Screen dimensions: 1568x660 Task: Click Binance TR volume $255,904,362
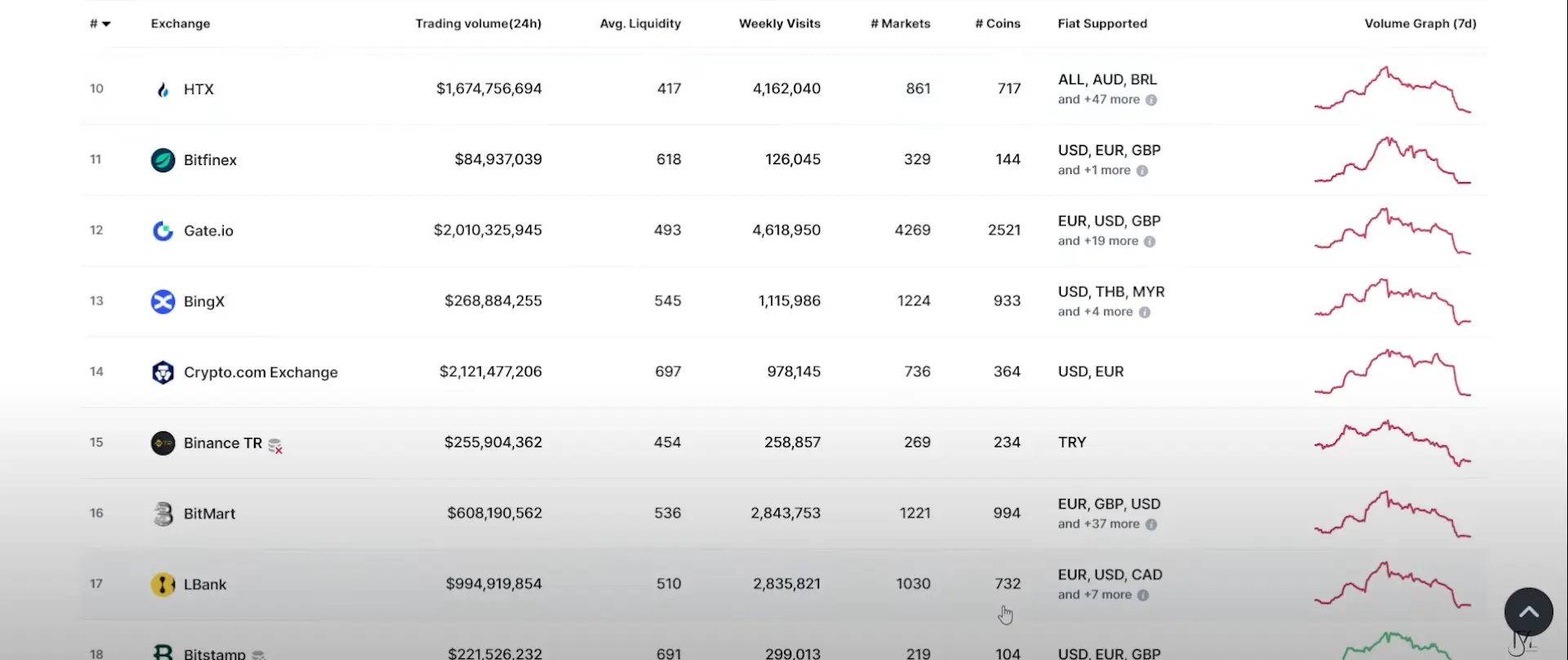tap(493, 442)
